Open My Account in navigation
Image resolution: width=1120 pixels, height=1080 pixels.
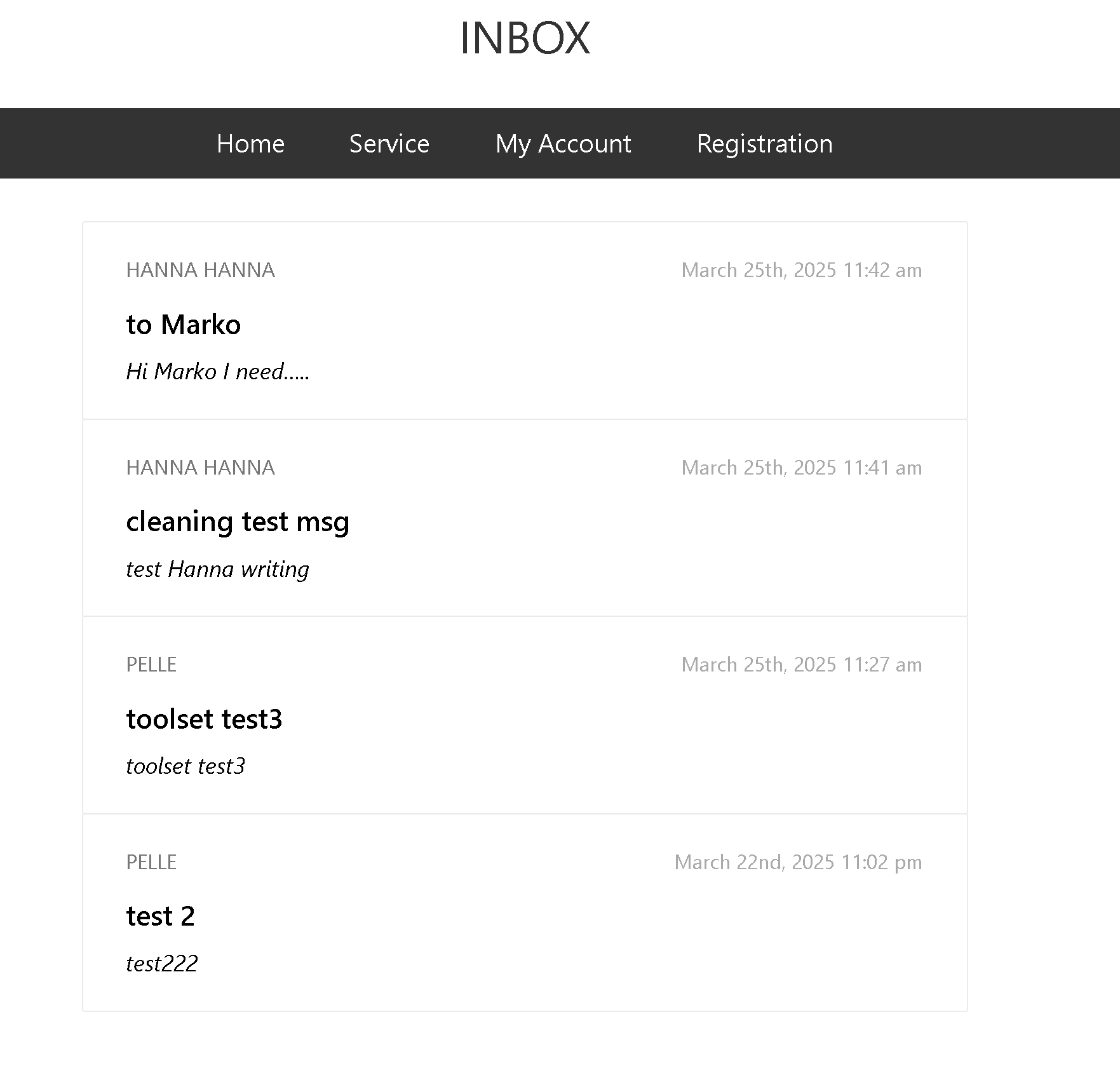point(563,144)
